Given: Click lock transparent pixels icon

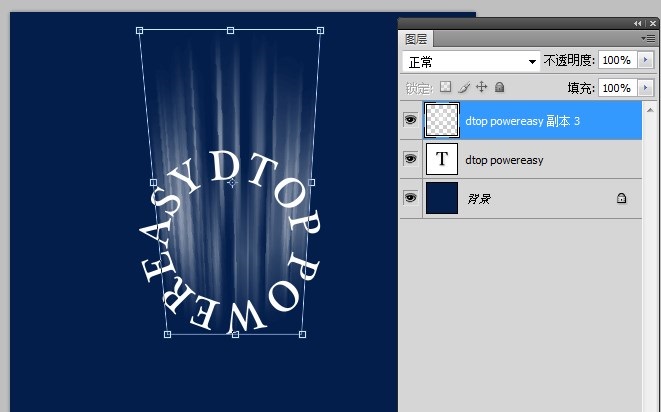Looking at the screenshot, I should (x=446, y=88).
